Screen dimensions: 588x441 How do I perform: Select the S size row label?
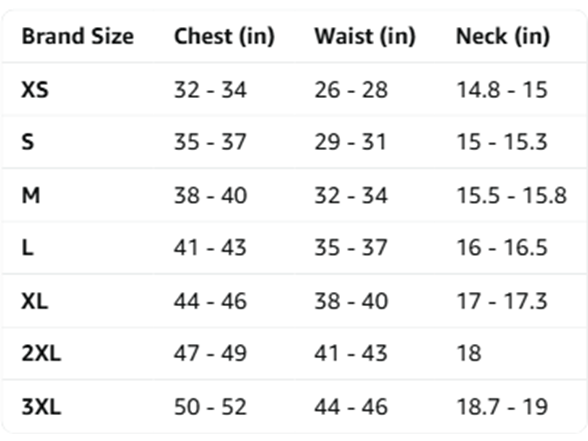pos(28,142)
